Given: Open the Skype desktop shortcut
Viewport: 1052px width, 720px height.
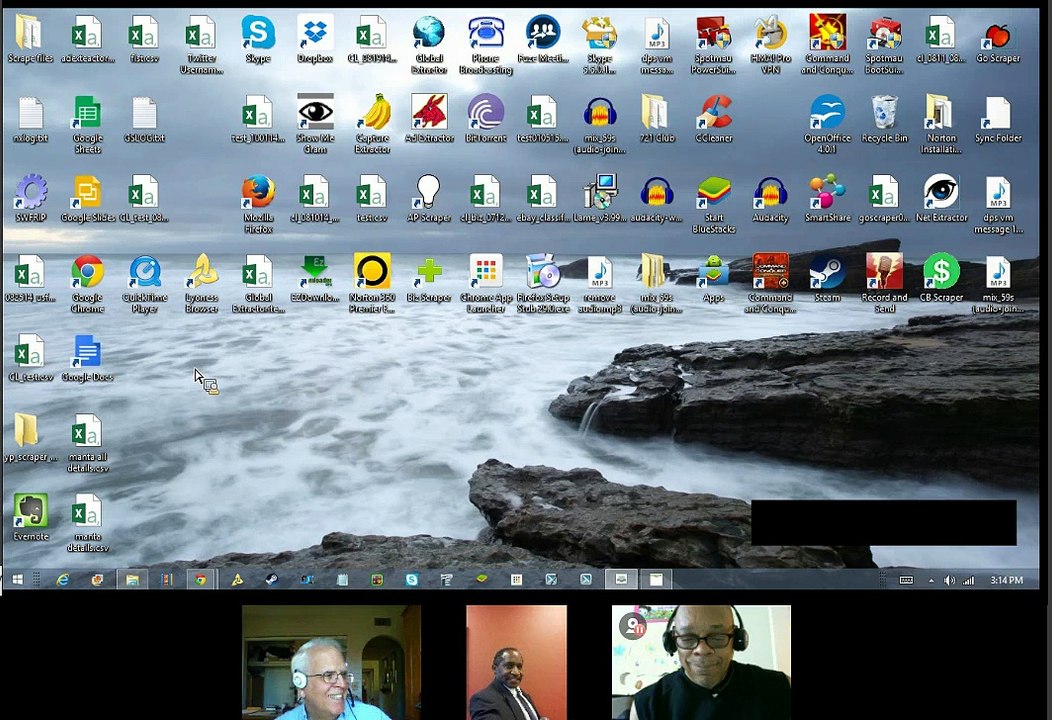Looking at the screenshot, I should coord(257,35).
